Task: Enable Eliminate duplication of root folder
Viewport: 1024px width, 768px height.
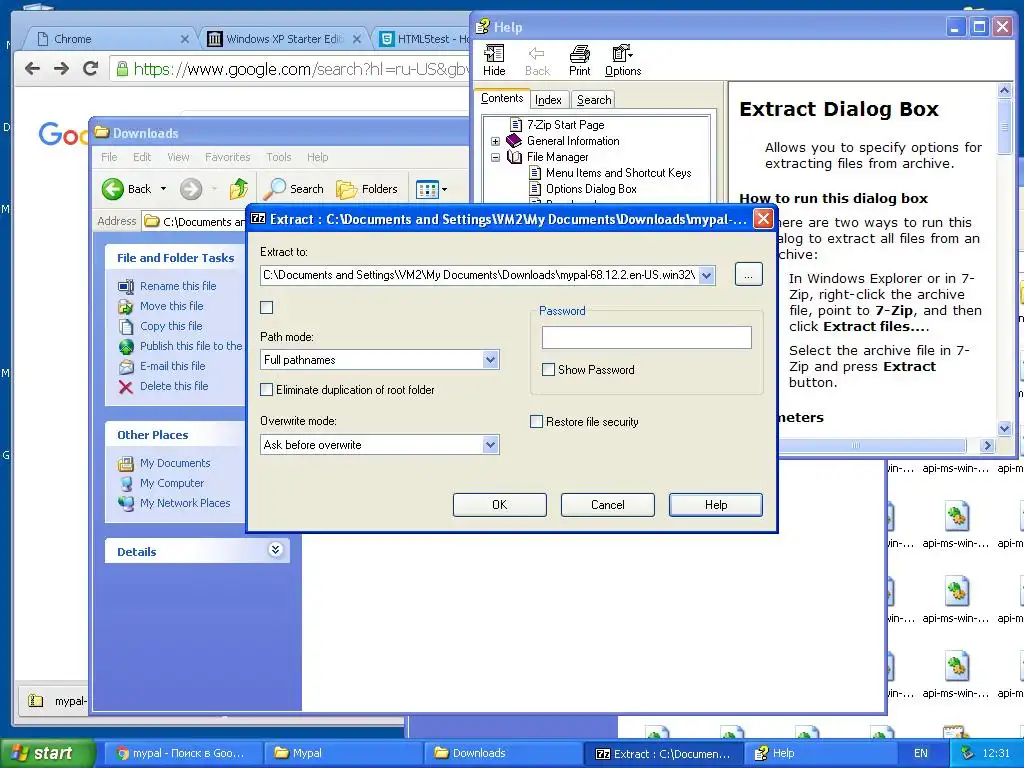Action: [266, 390]
